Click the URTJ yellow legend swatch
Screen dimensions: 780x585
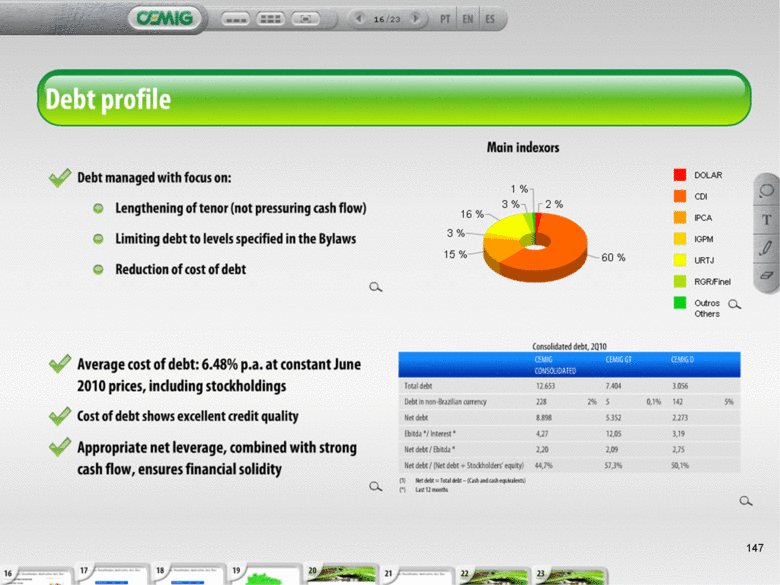pos(680,260)
